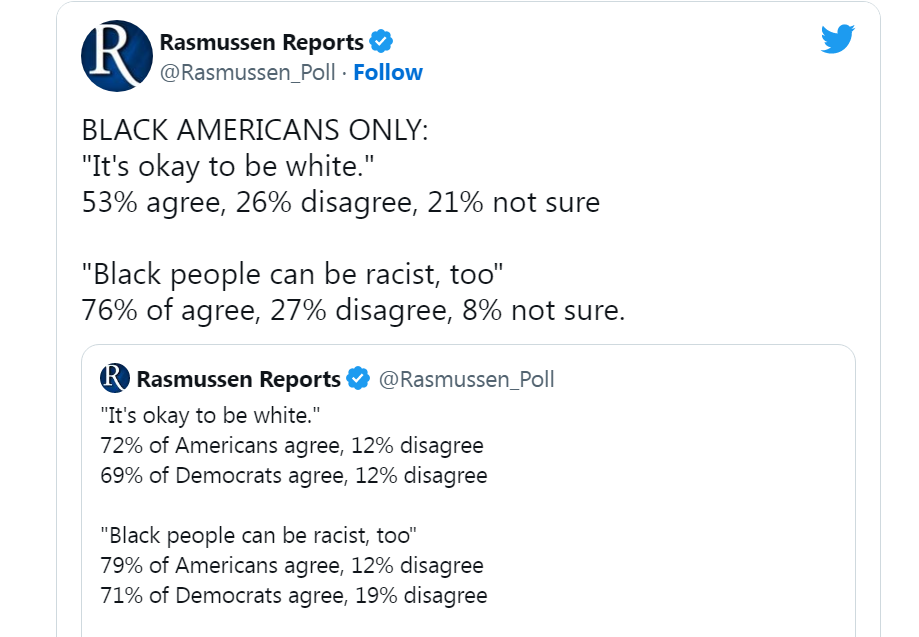Click the quoted line '71% of Democrats agree, 19% disagree'

(x=294, y=595)
